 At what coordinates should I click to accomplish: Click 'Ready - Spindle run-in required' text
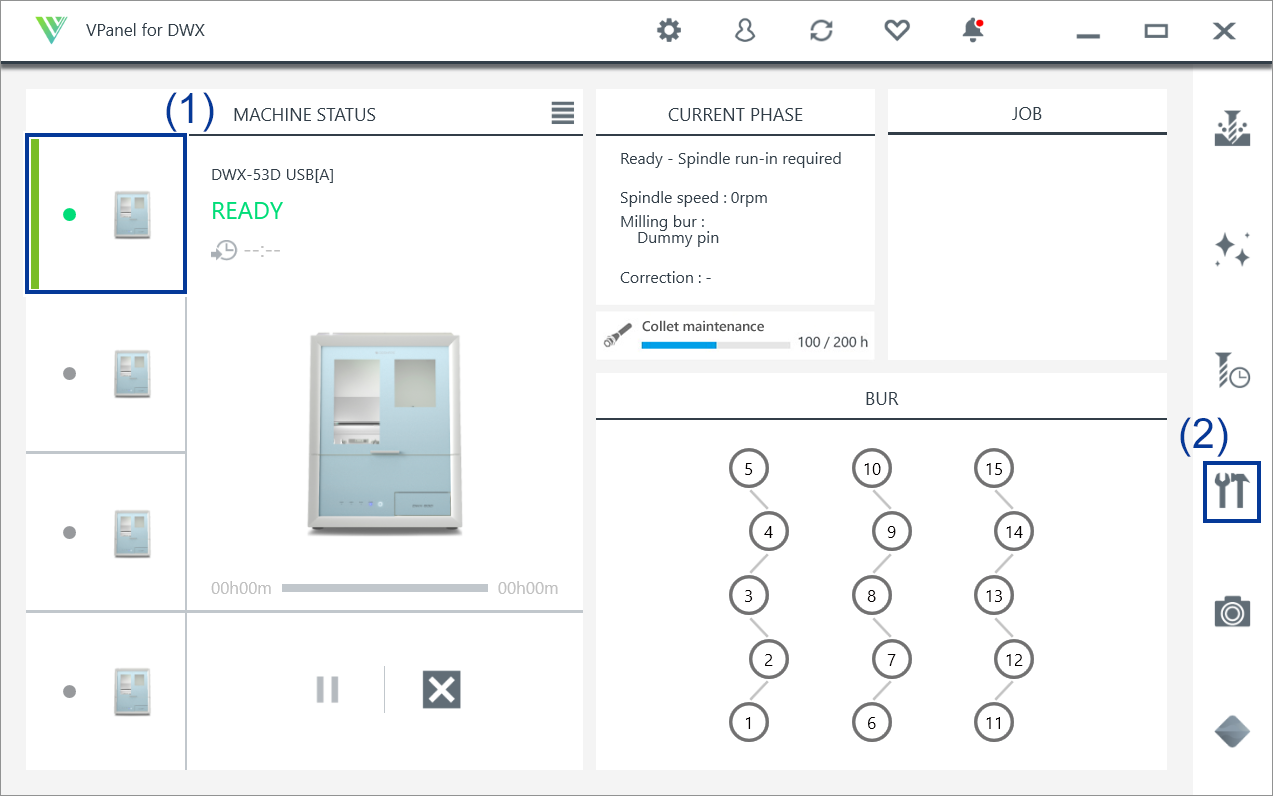click(x=731, y=158)
